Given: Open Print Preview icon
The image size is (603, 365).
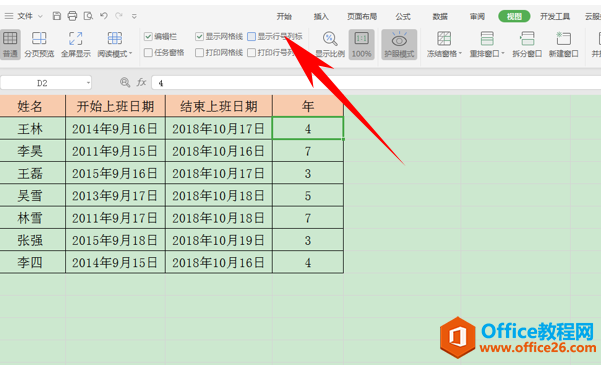Looking at the screenshot, I should point(88,16).
